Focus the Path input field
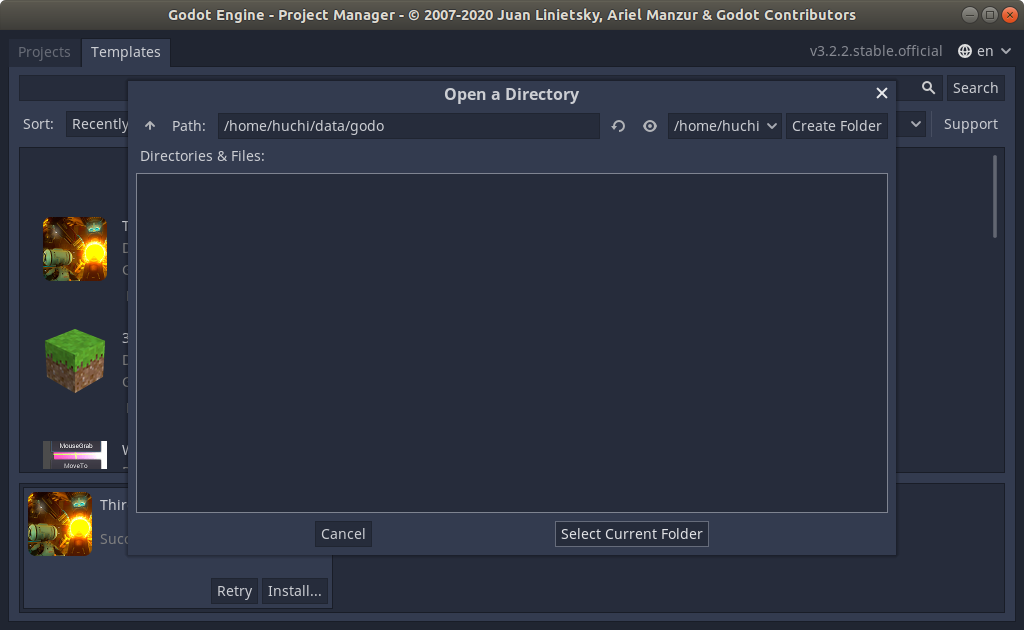The image size is (1024, 630). (409, 126)
